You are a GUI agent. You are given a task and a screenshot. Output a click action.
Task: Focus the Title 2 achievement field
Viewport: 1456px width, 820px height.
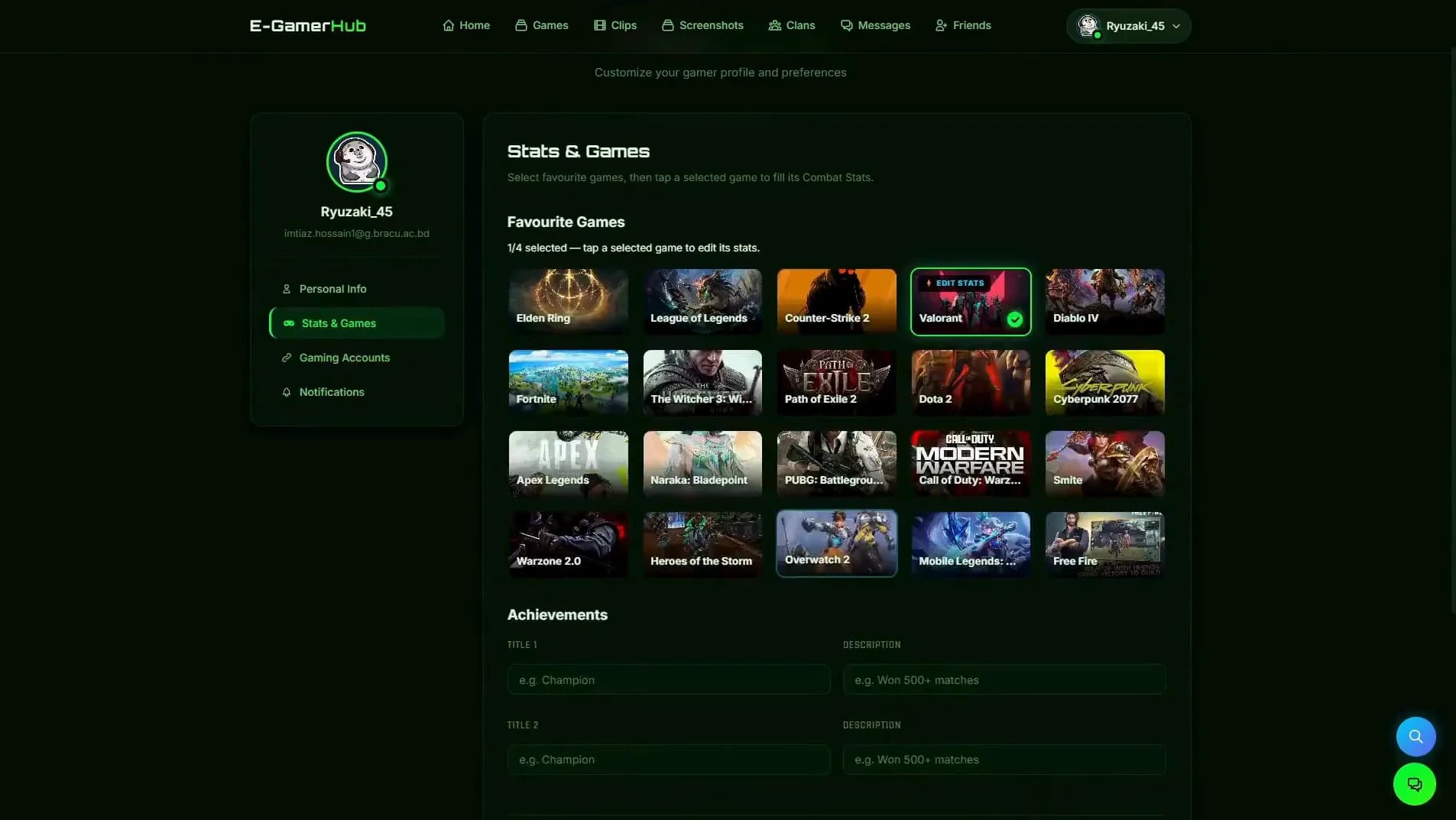coord(669,760)
